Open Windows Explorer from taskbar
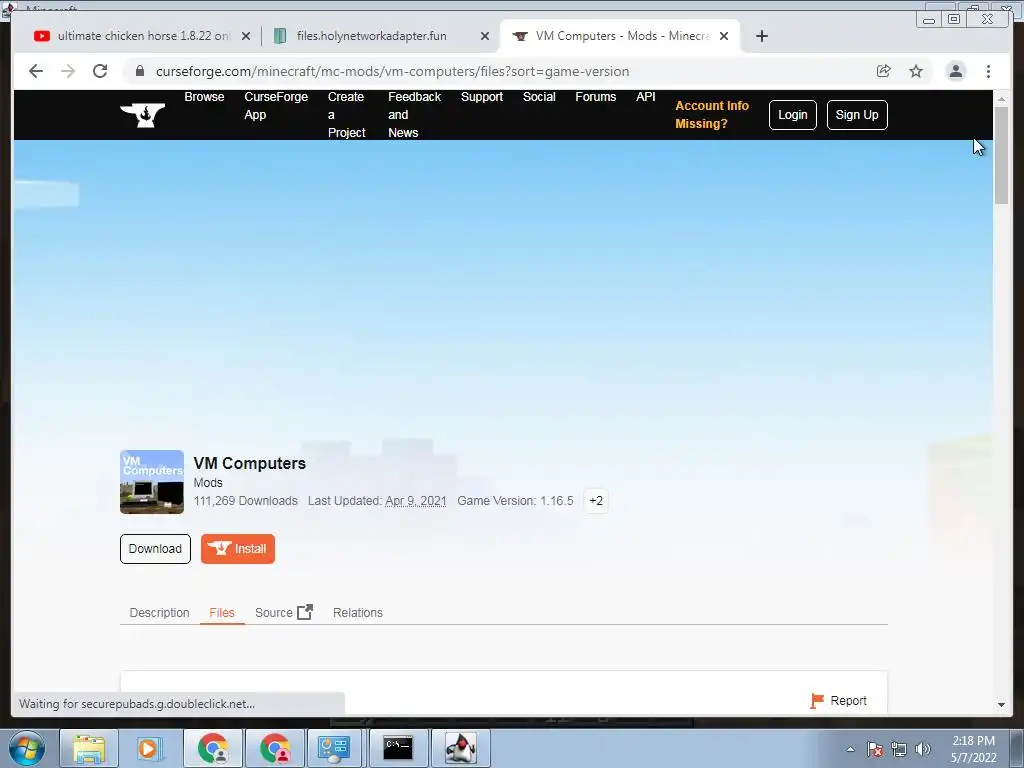Screen dimensions: 1024x768 coord(89,748)
